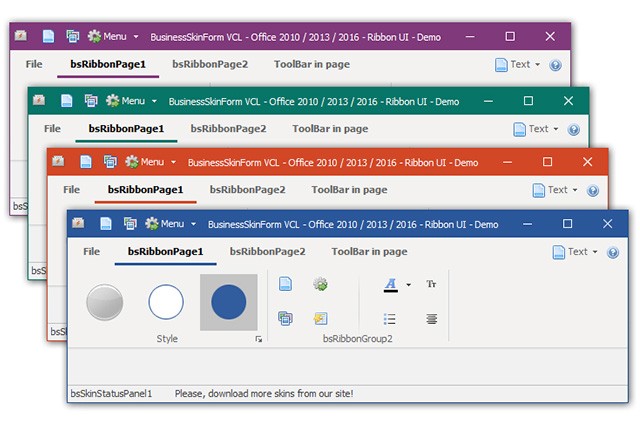Click new document icon in blue titlebar
This screenshot has height=427, width=640.
click(x=106, y=224)
